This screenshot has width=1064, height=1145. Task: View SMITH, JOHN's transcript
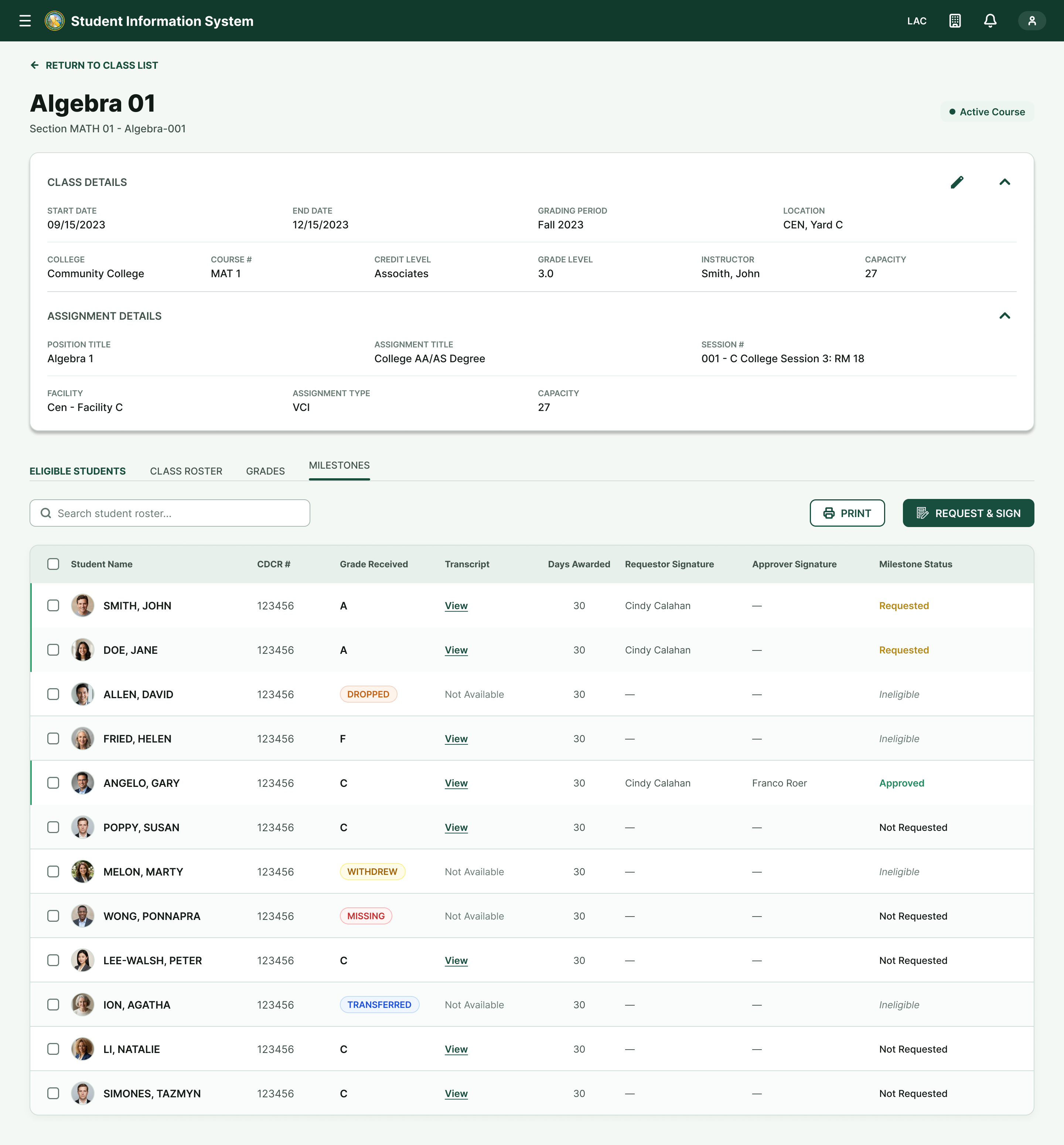coord(456,605)
